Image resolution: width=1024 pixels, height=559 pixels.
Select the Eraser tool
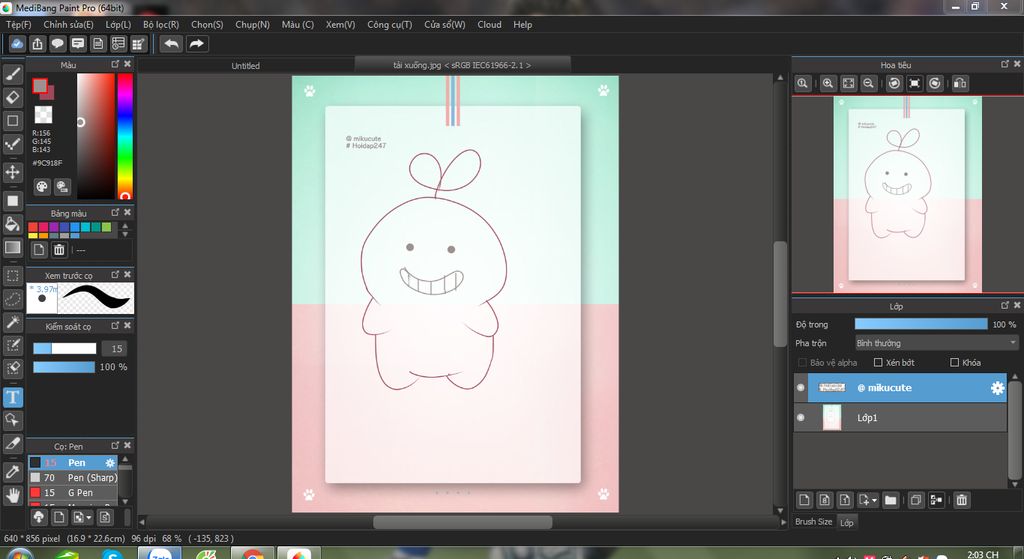pyautogui.click(x=13, y=97)
